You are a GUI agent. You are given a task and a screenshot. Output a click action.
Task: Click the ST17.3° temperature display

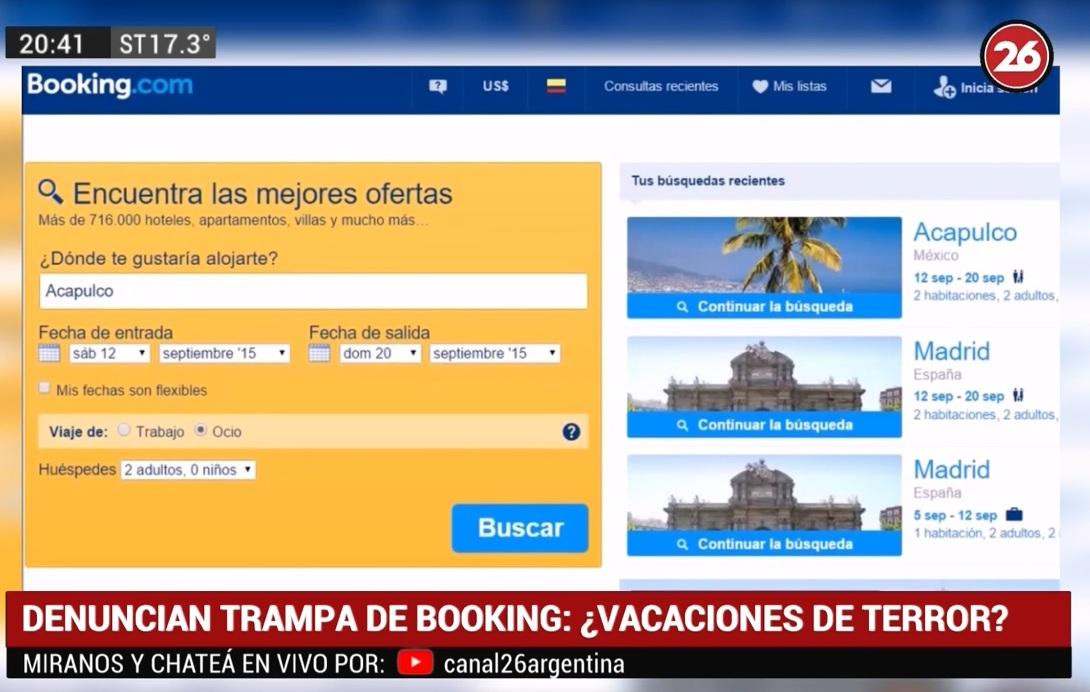(x=164, y=44)
